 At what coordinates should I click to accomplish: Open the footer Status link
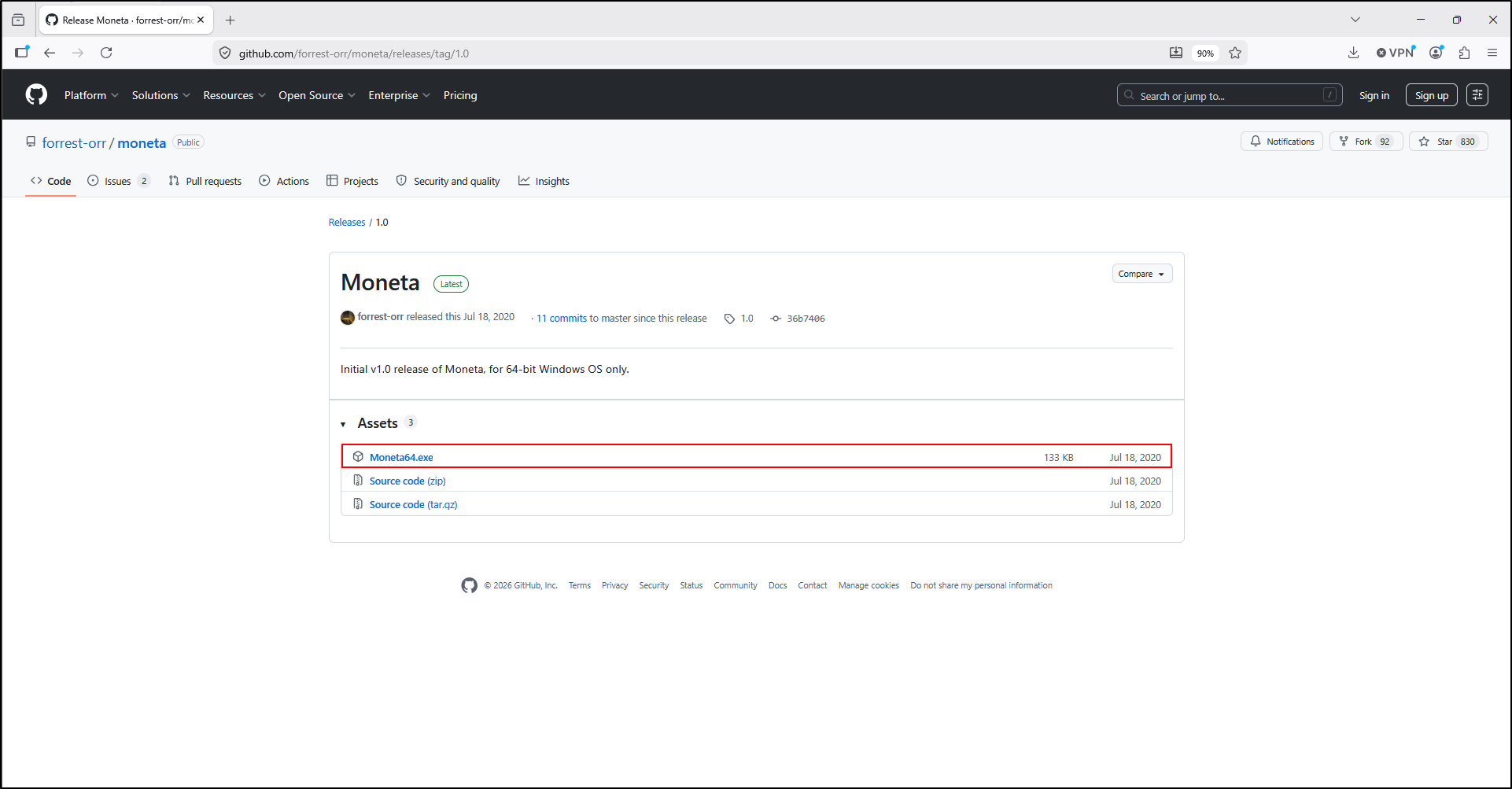click(x=691, y=585)
